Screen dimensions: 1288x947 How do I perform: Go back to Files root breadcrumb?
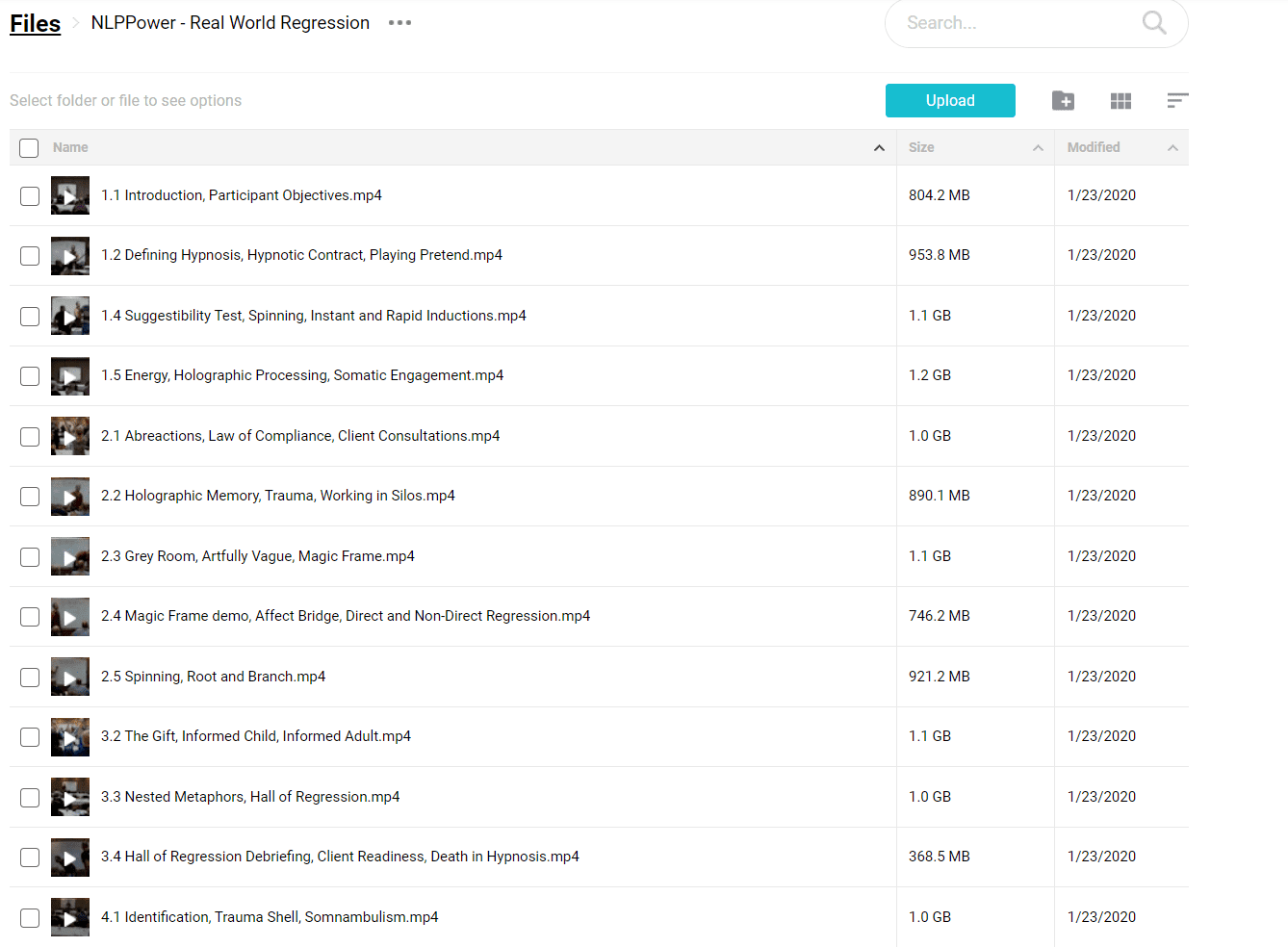(x=35, y=23)
